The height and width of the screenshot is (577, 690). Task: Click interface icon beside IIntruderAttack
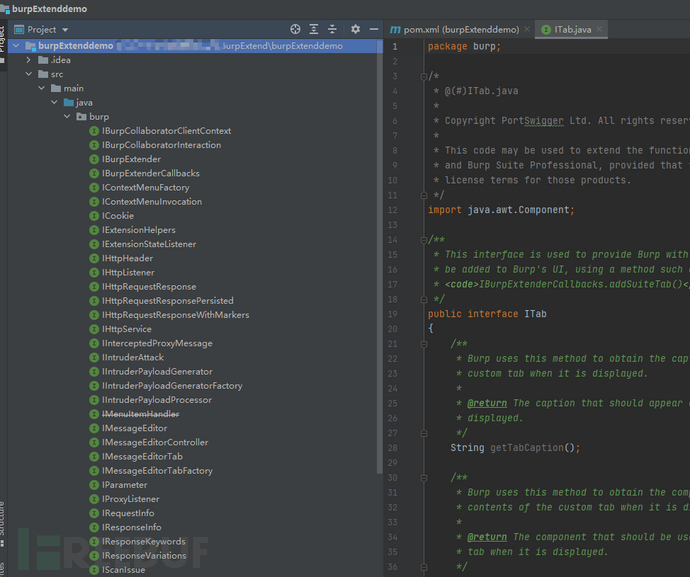(94, 357)
